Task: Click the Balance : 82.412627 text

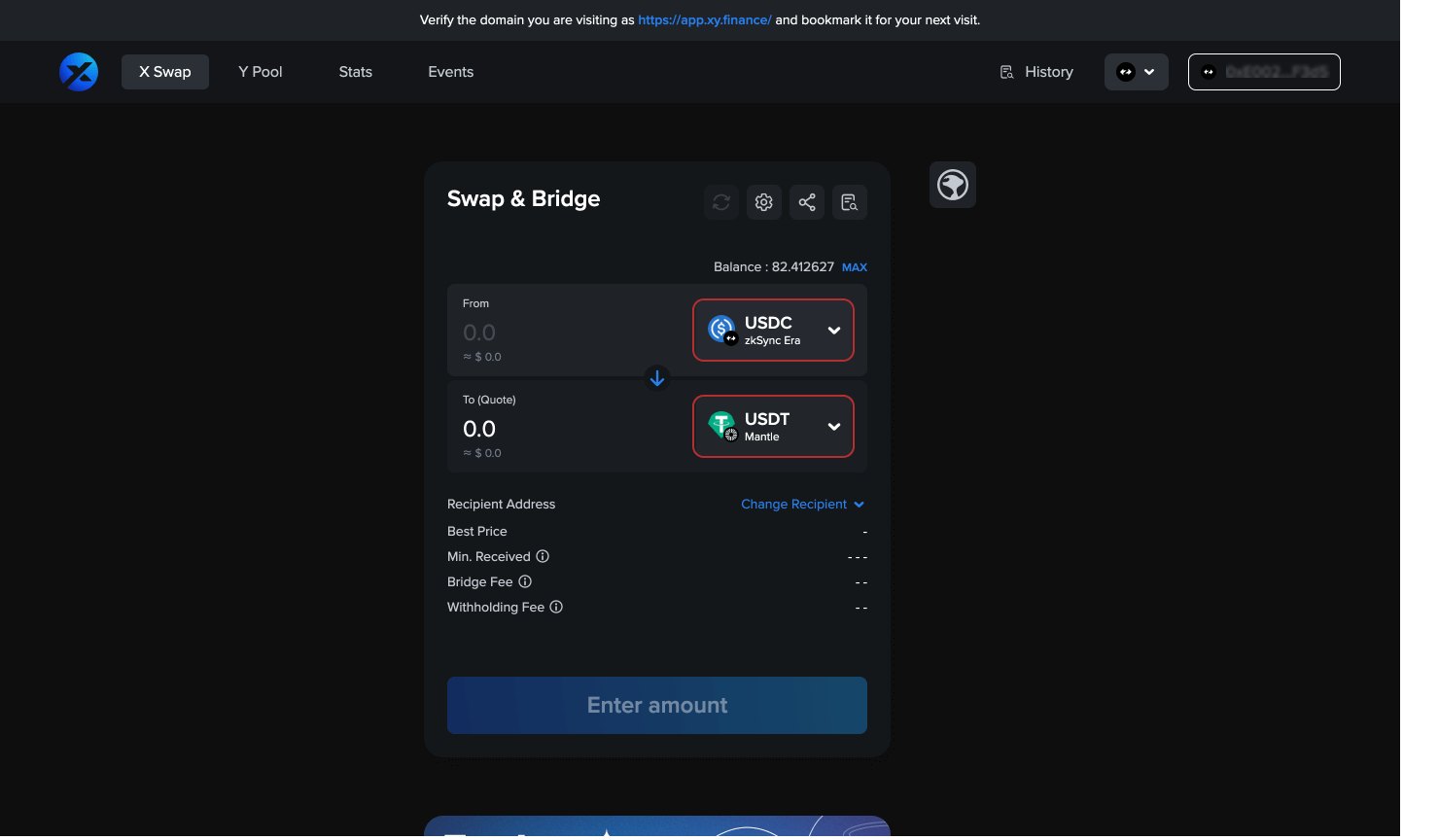Action: [x=774, y=267]
